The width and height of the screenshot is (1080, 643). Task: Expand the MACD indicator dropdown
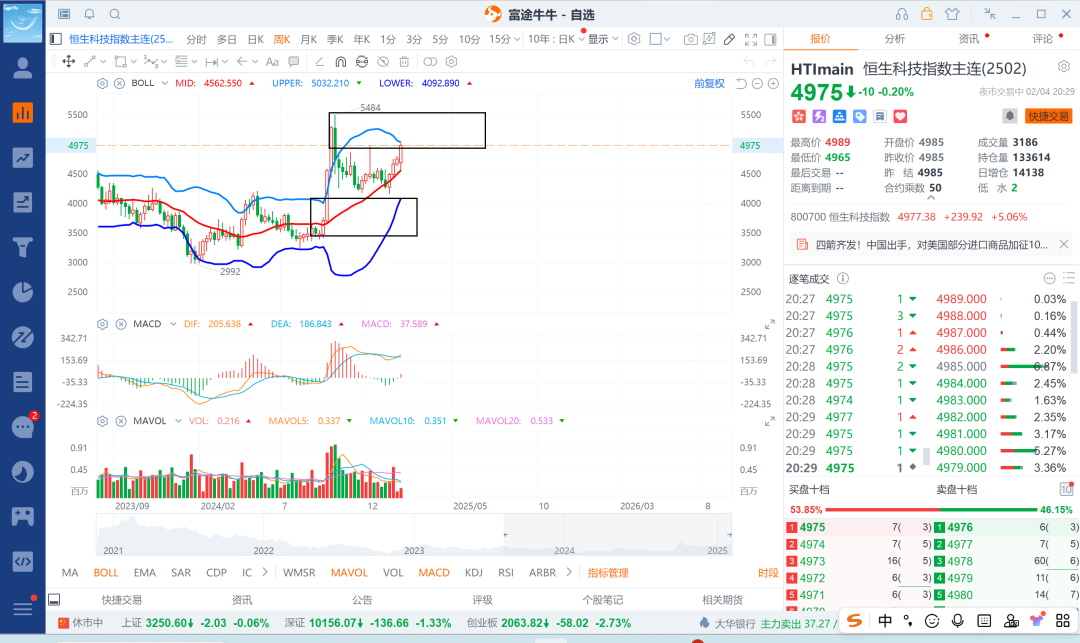pos(173,324)
